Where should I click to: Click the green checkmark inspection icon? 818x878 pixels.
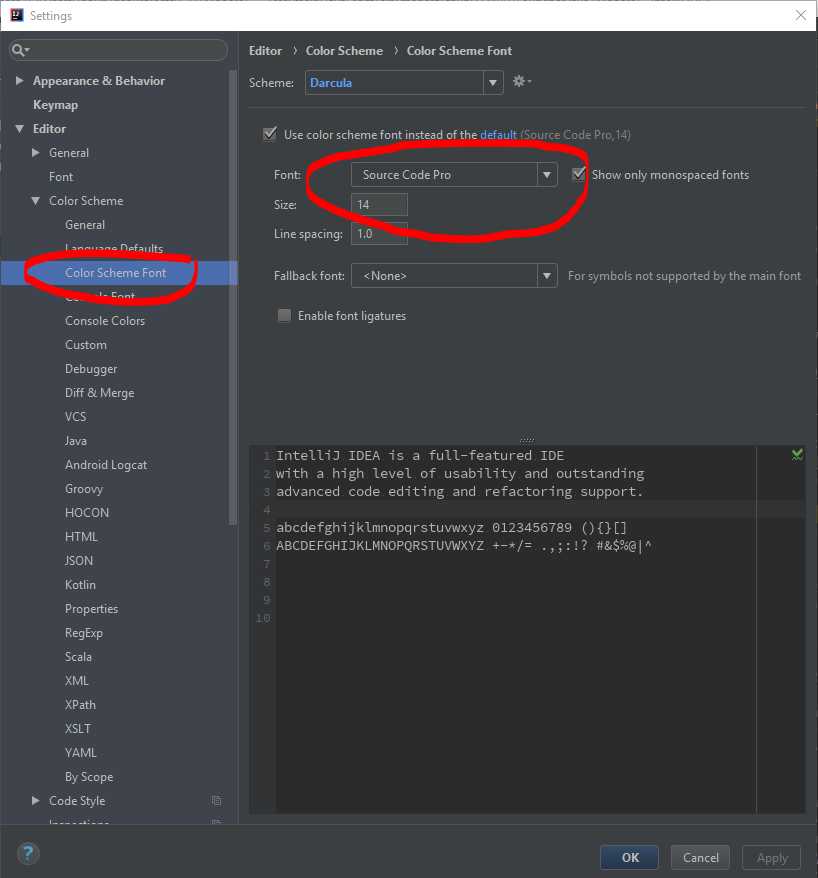click(797, 454)
